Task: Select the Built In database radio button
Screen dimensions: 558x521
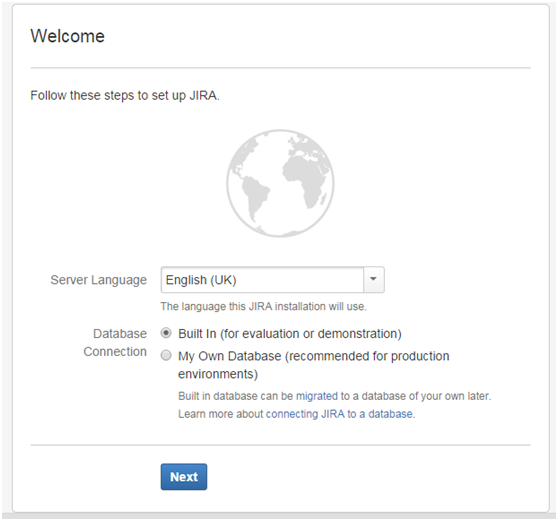Action: 166,333
